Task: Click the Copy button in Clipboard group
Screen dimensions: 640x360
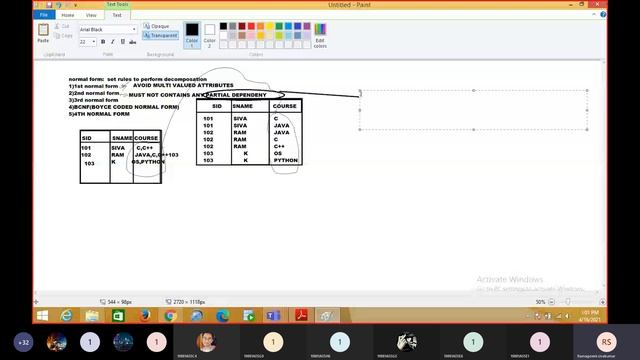Action: [x=63, y=36]
